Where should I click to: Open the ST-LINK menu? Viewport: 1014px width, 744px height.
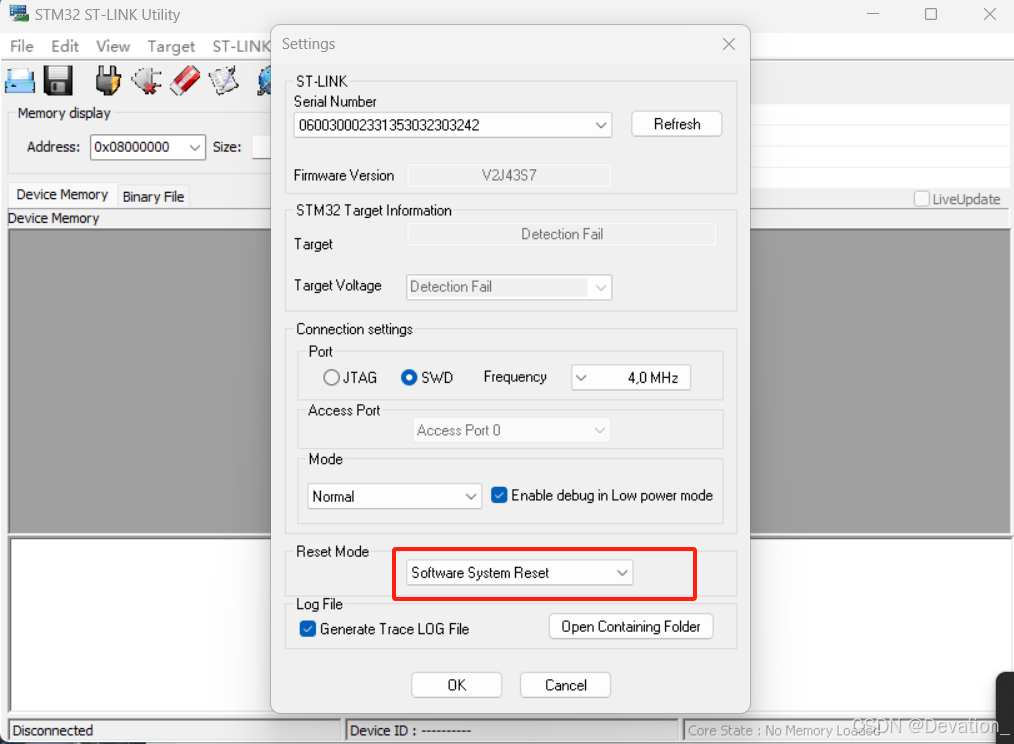coord(241,47)
